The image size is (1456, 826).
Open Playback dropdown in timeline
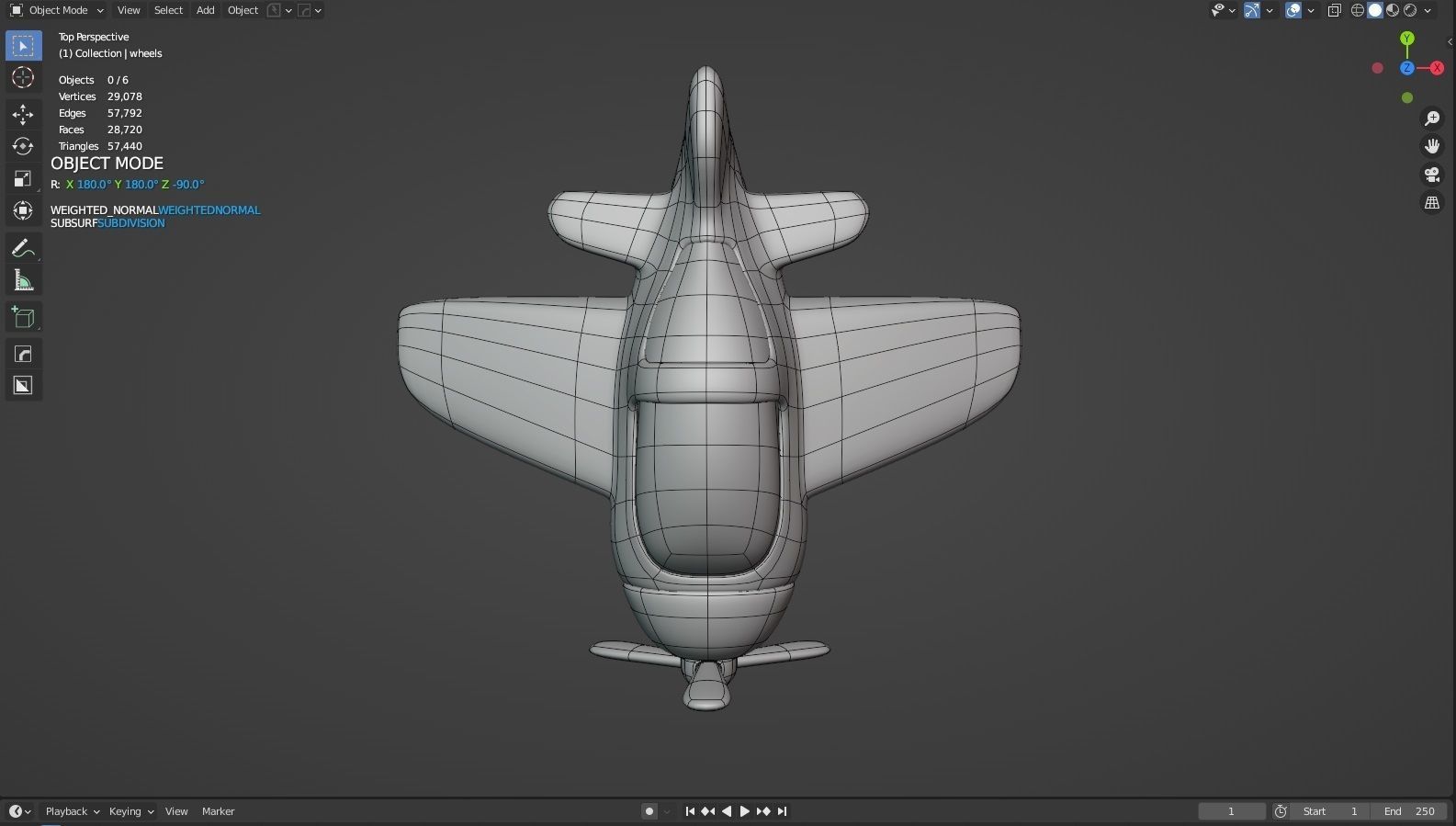(x=72, y=811)
